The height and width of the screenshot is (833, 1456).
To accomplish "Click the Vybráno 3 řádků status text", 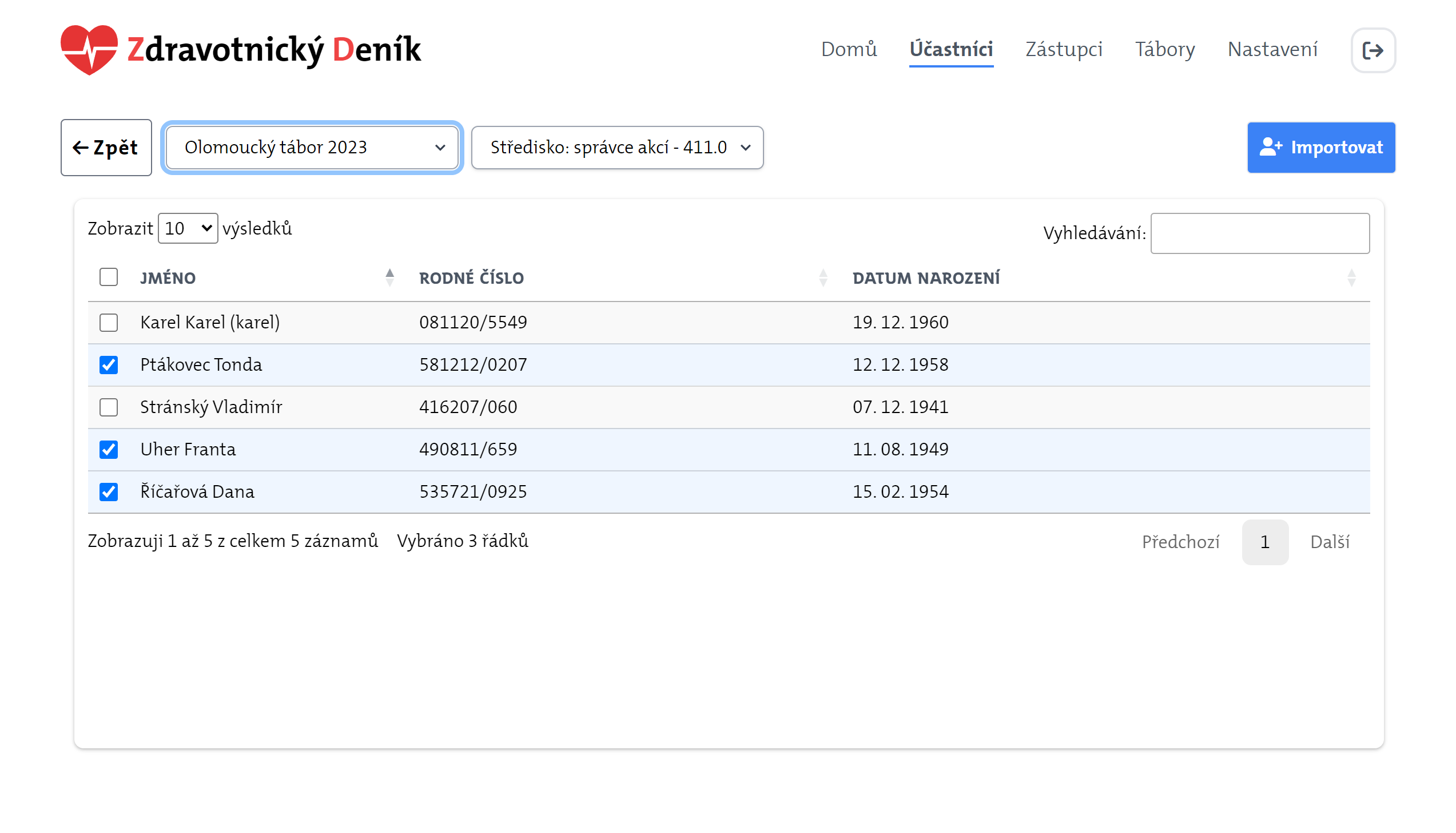I will (463, 541).
